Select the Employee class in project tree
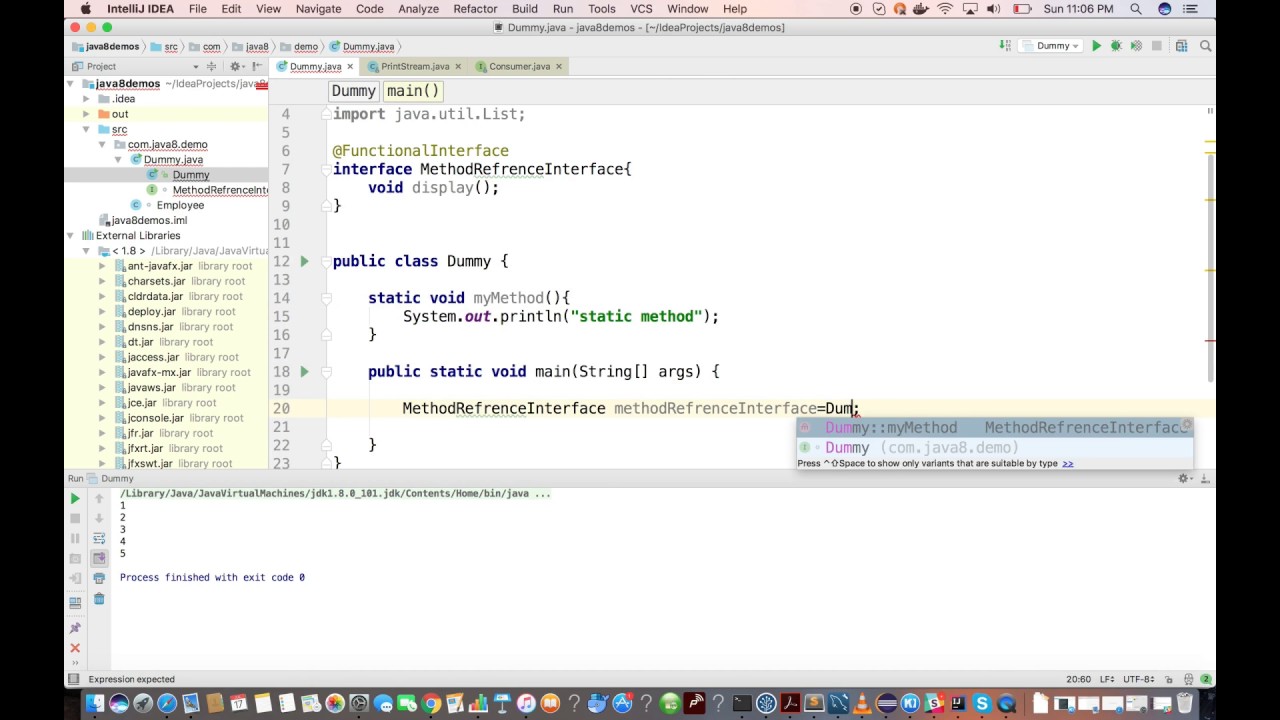The width and height of the screenshot is (1280, 720). pos(180,205)
